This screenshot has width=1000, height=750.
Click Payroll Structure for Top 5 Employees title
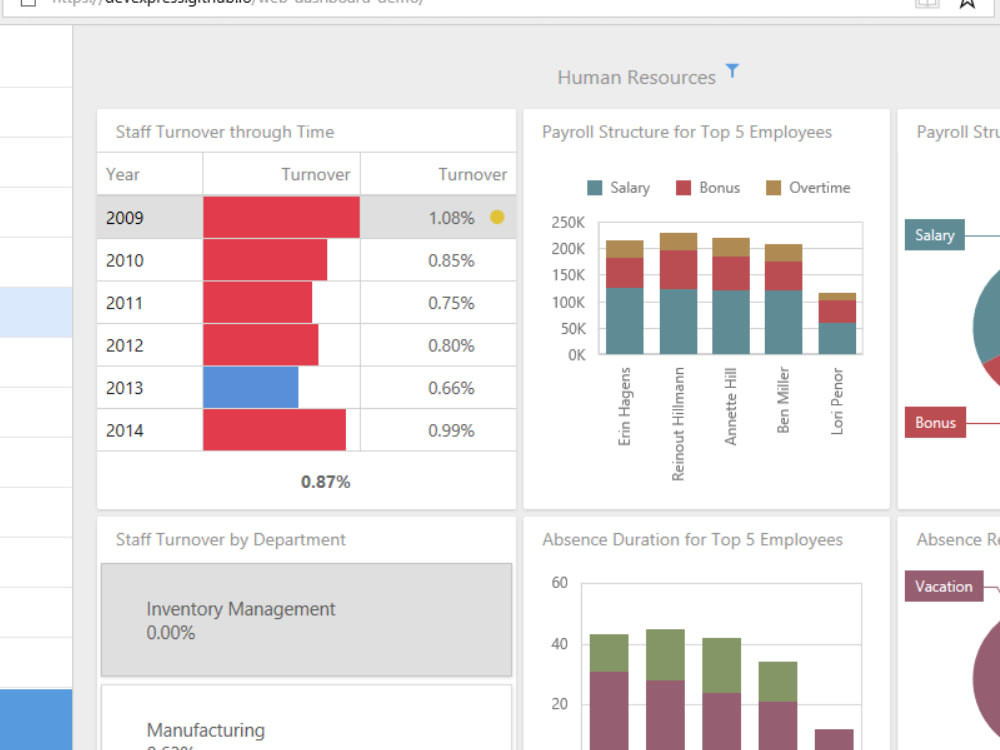point(687,132)
